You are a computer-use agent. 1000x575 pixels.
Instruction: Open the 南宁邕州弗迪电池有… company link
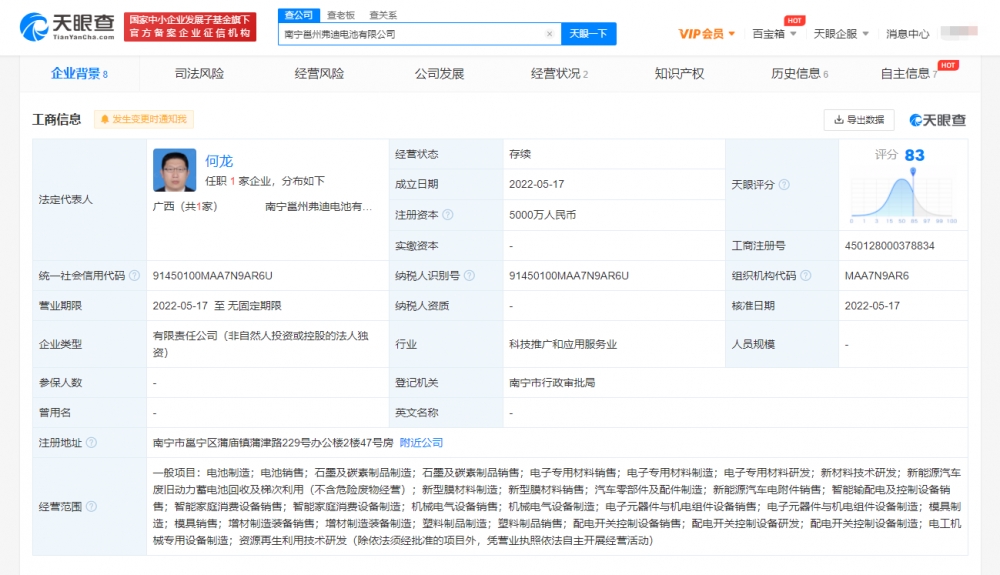coord(318,207)
